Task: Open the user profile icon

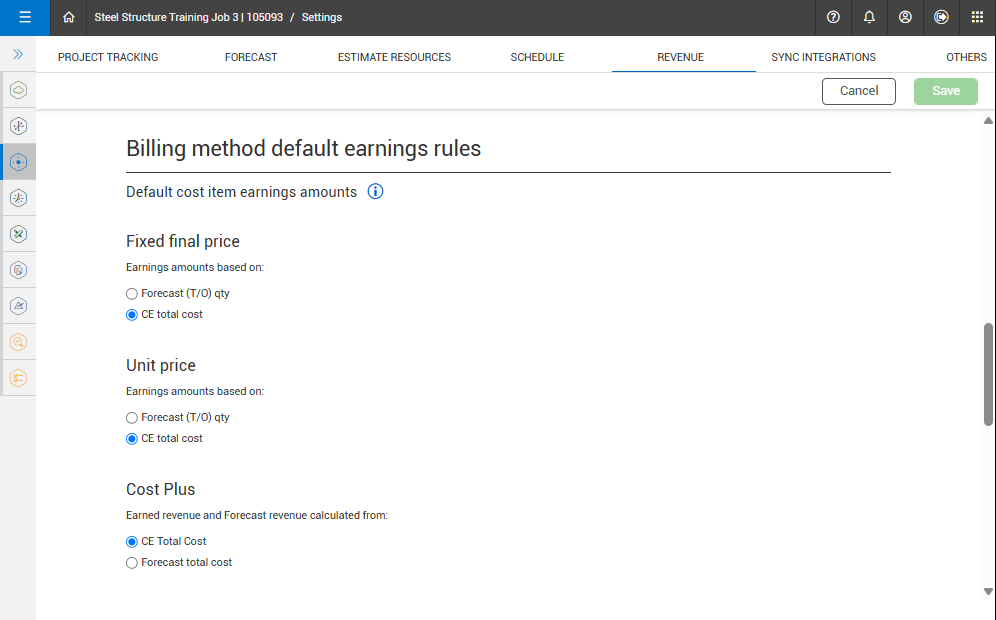Action: (x=905, y=17)
